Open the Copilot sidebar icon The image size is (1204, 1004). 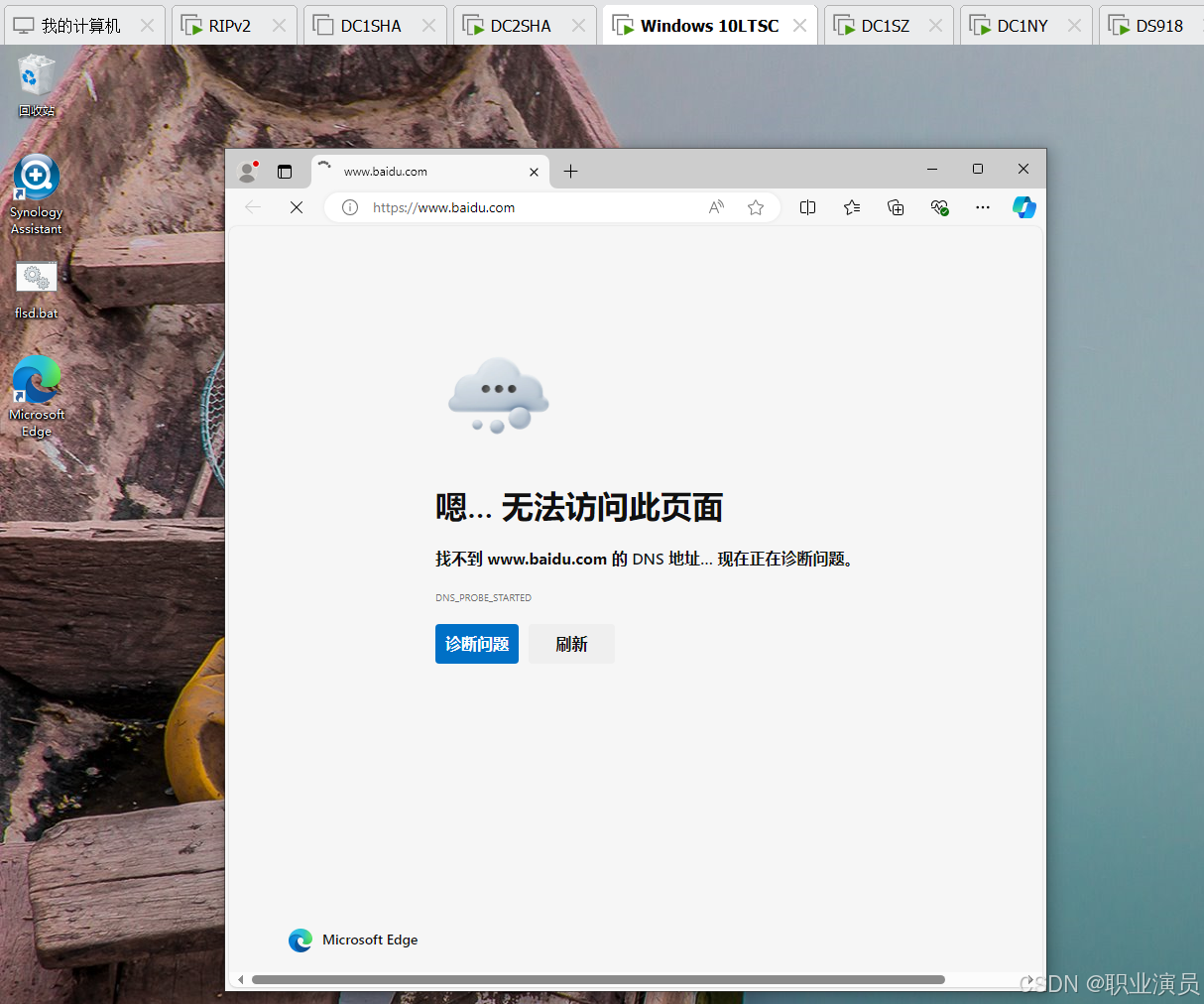[1024, 207]
